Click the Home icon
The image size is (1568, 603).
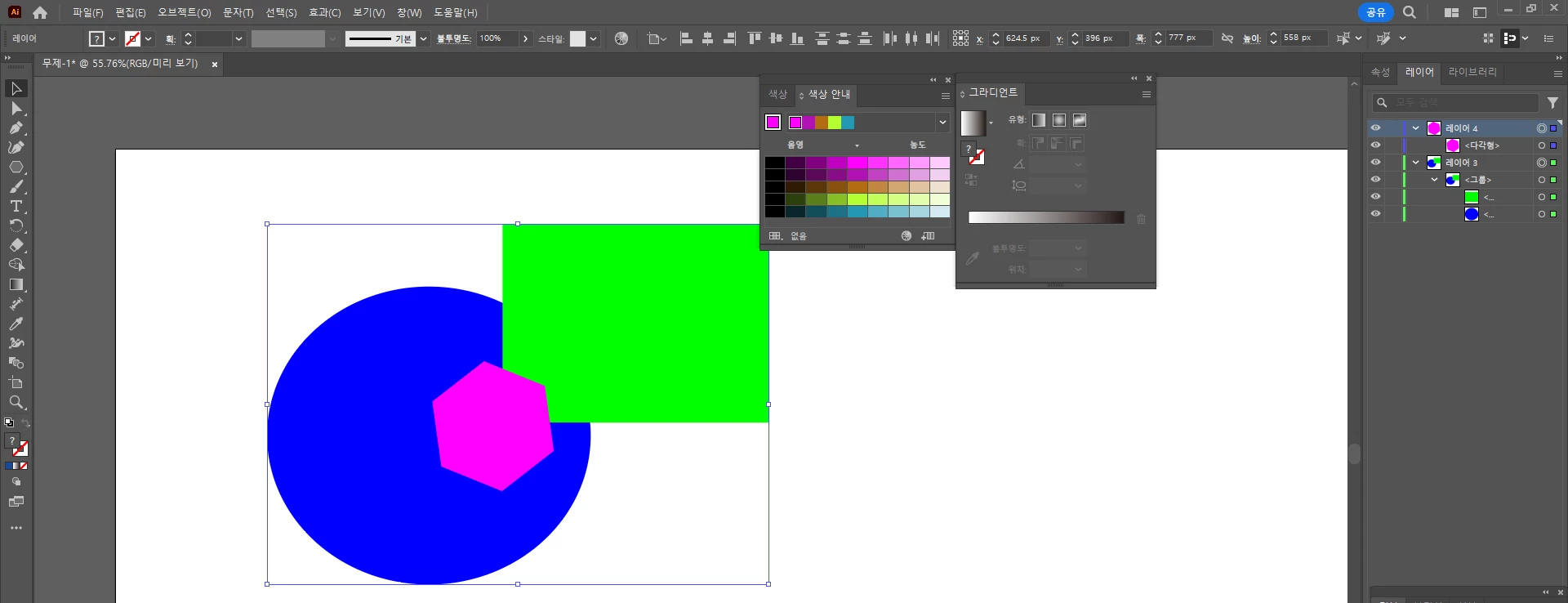pos(40,12)
